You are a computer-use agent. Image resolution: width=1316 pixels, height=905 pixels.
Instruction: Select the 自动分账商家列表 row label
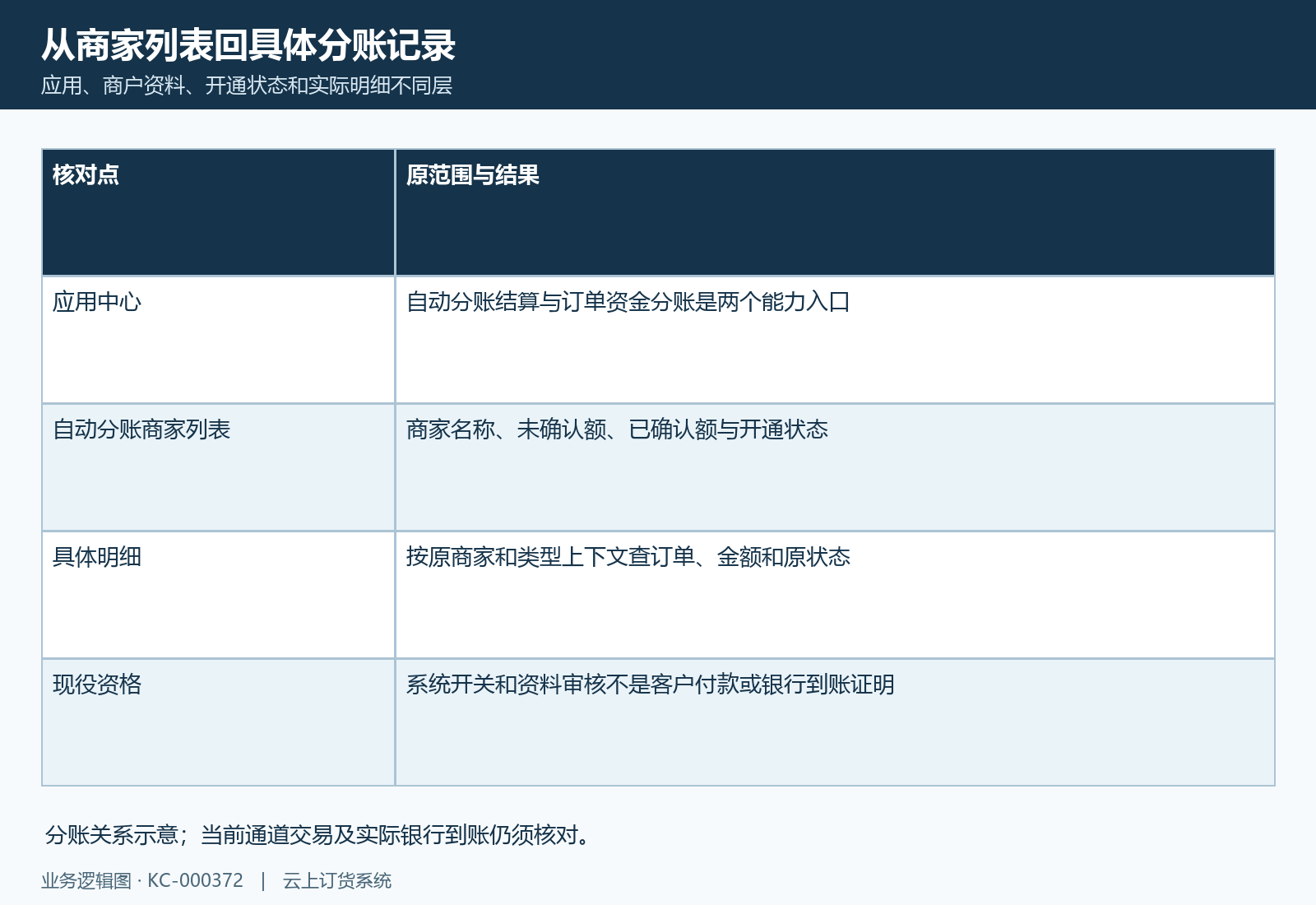coord(141,429)
